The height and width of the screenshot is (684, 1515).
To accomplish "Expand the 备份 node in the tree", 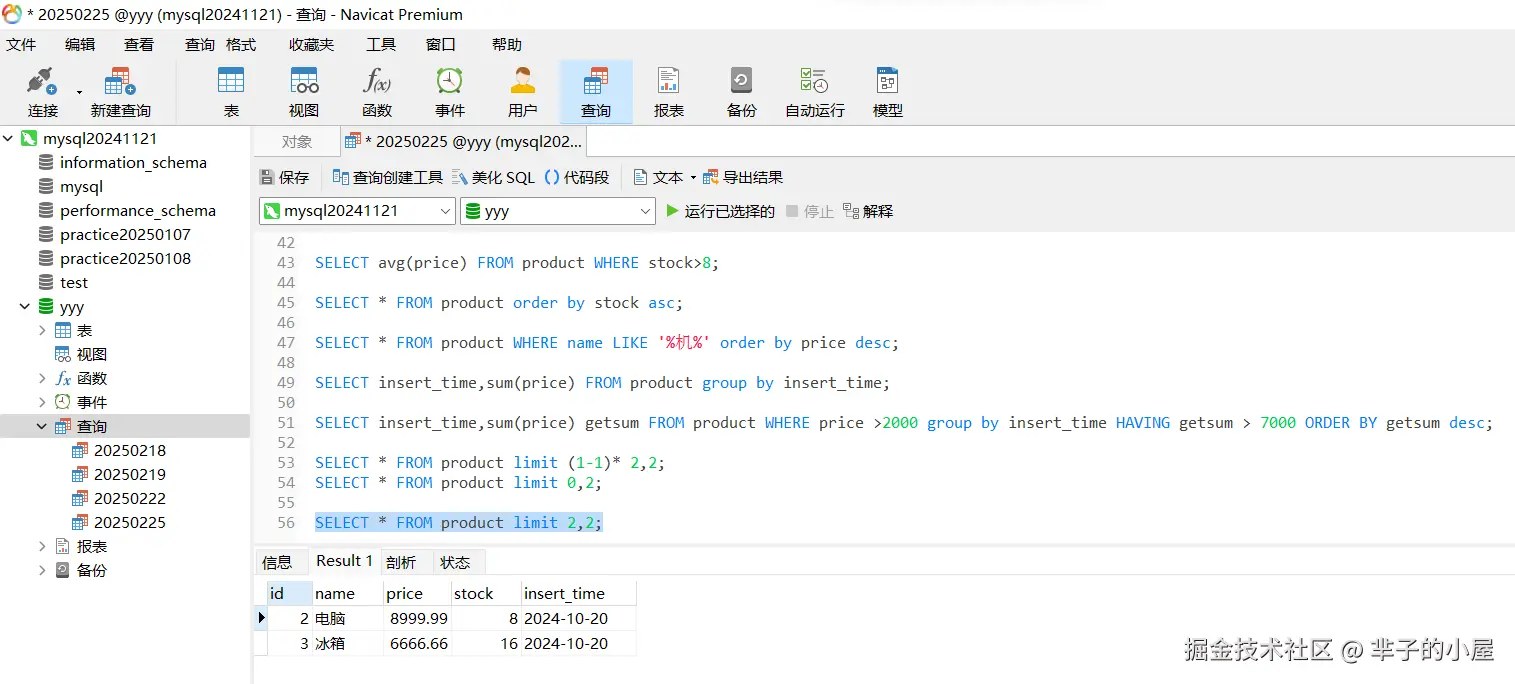I will tap(42, 570).
